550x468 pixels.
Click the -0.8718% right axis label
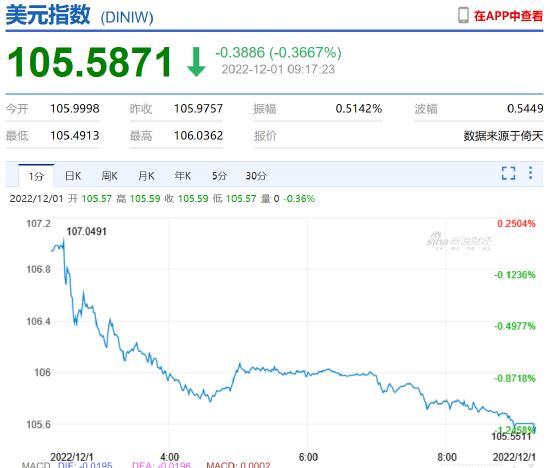tap(515, 378)
